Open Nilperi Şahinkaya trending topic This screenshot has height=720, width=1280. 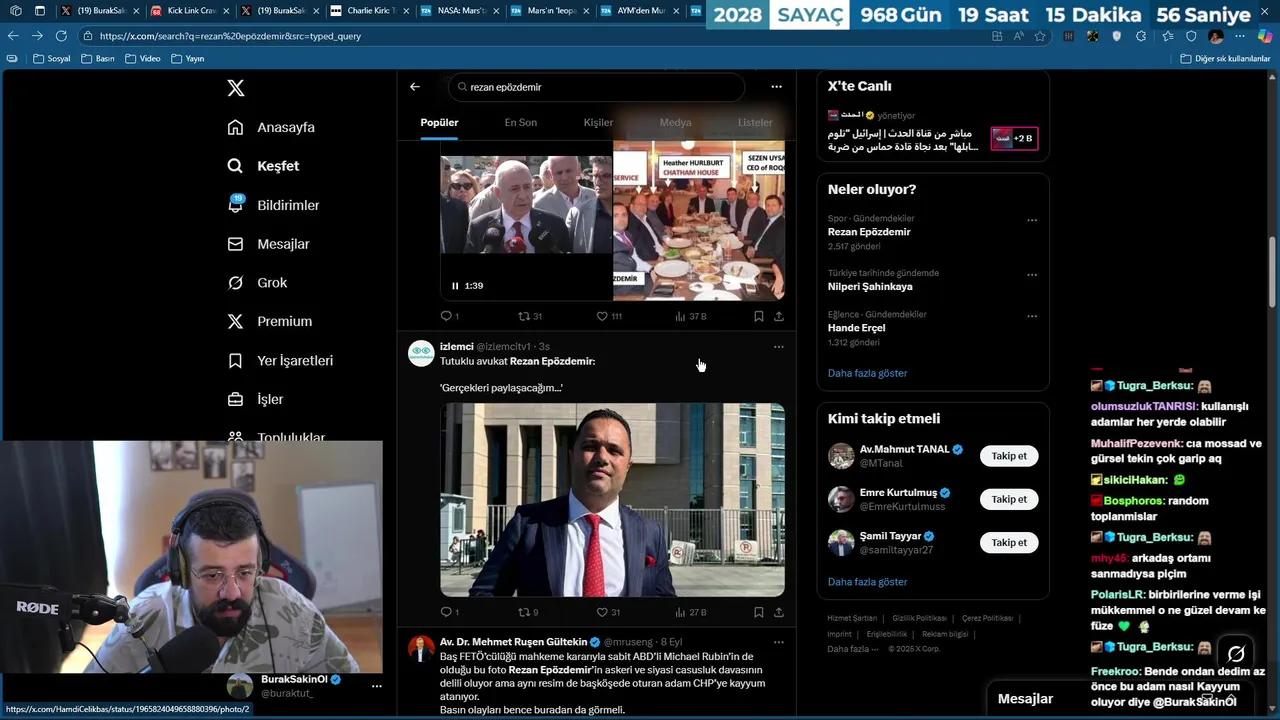[x=870, y=287]
